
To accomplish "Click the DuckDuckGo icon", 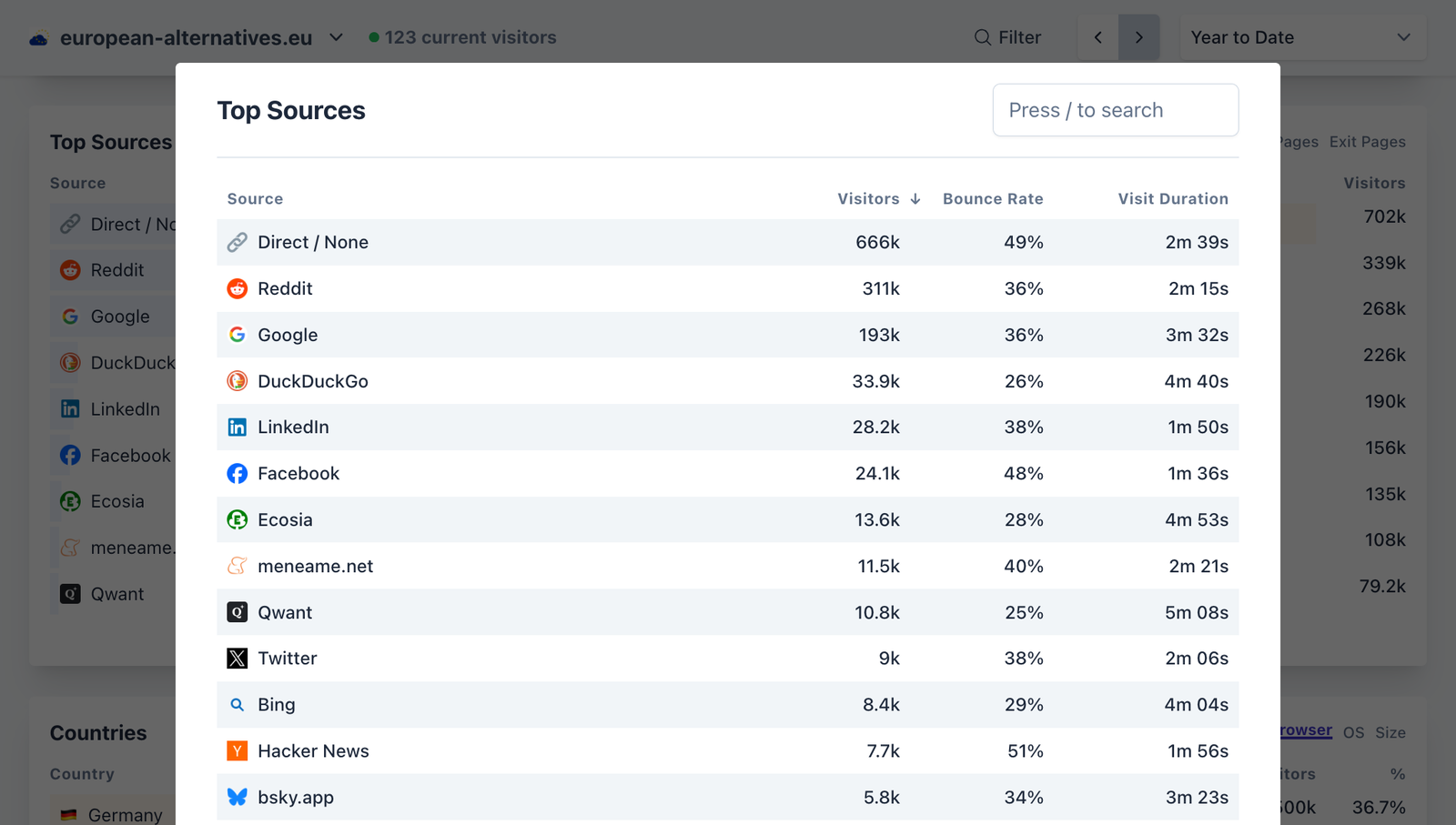I will [237, 381].
